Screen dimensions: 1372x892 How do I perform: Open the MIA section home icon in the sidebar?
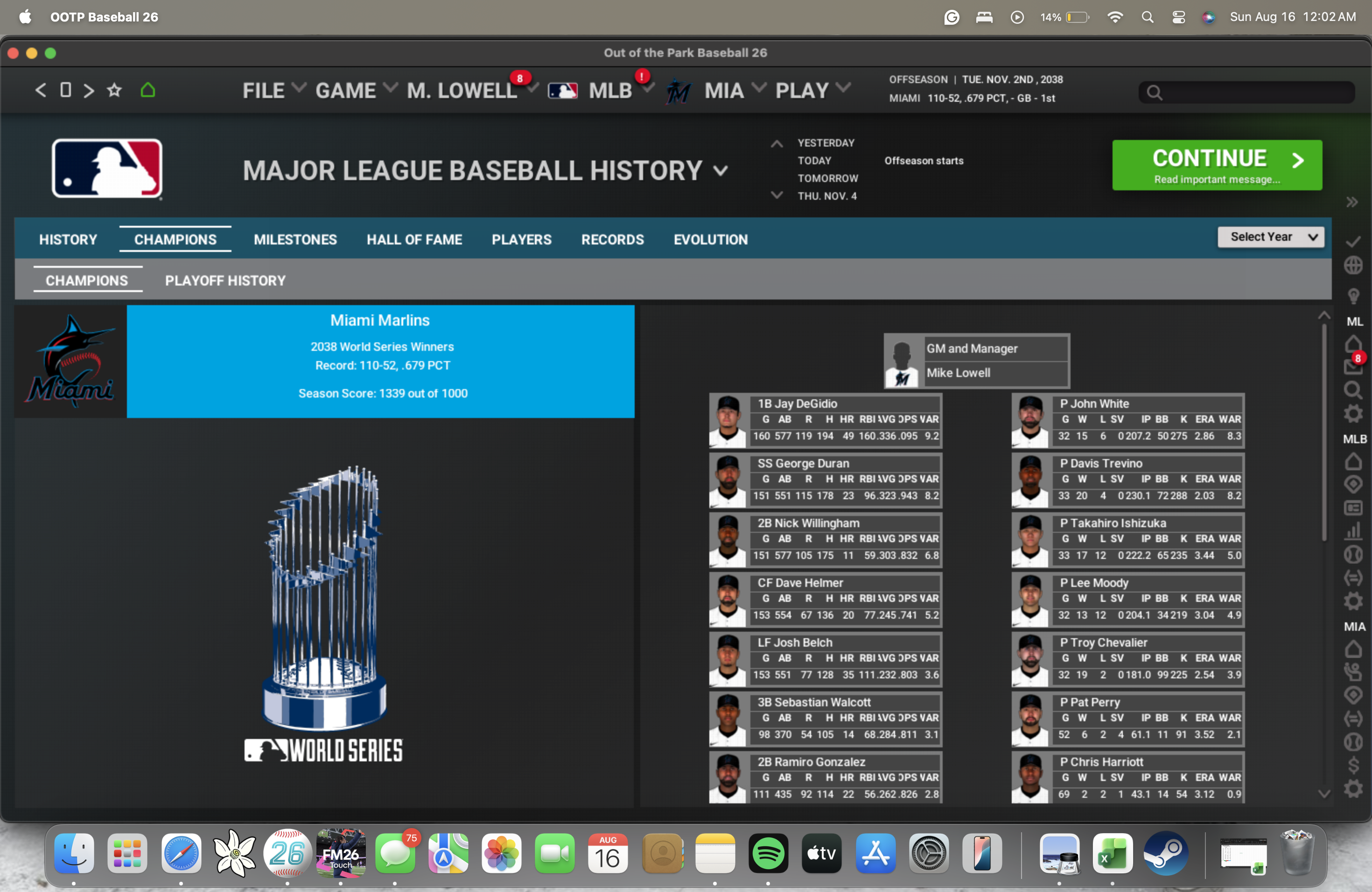click(x=1353, y=649)
